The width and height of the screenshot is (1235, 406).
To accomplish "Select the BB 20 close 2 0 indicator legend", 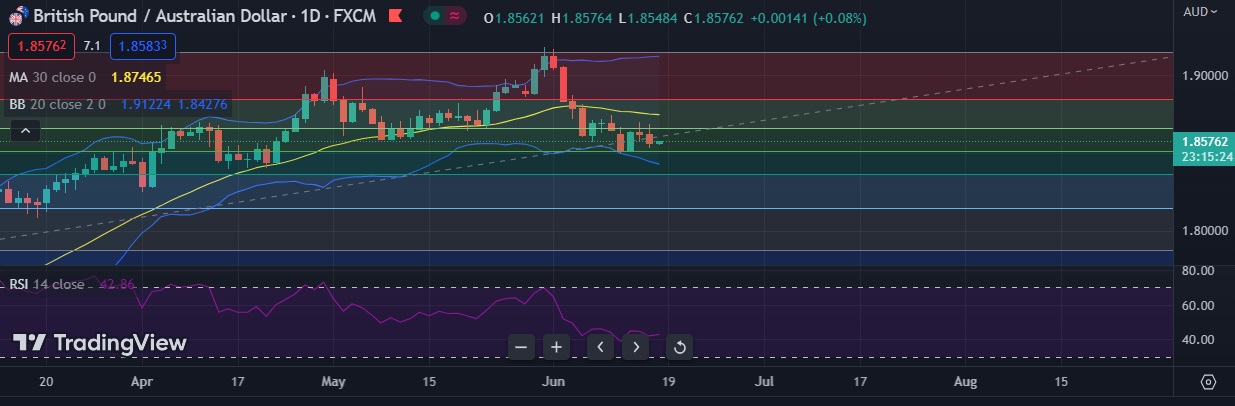I will [58, 103].
